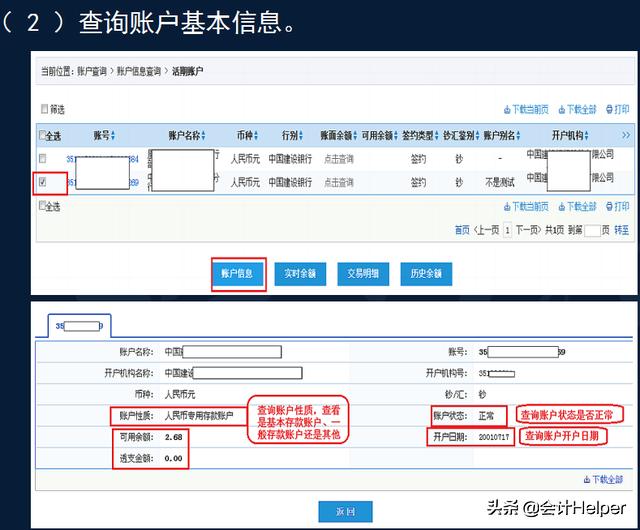Screen dimensions: 640x530
Task: Expand more columns with the double-arrow icon
Action: 626,135
